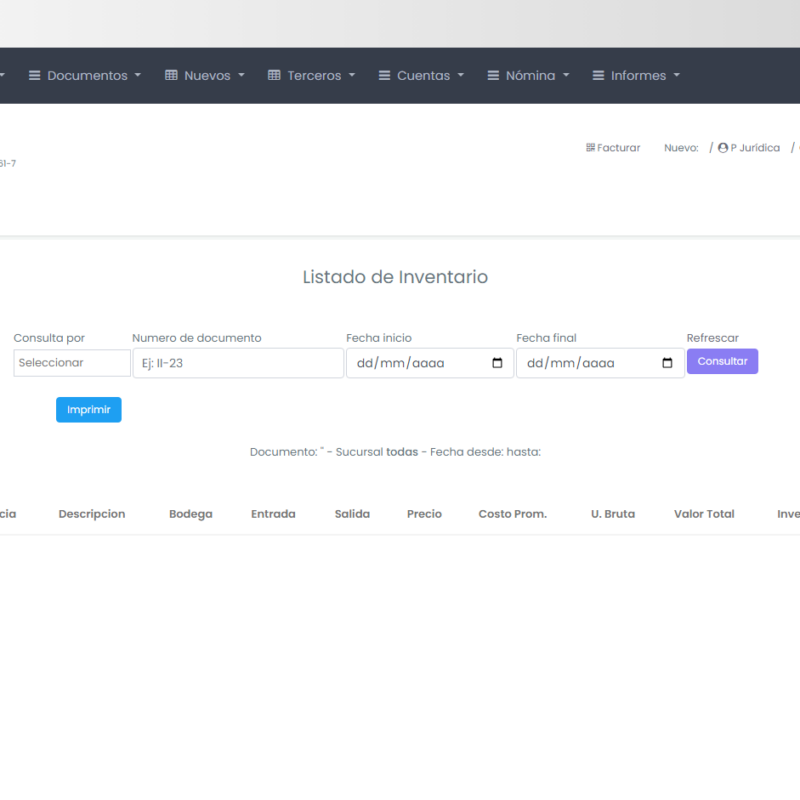The width and height of the screenshot is (800, 800).
Task: Open the Consulta por select box
Action: pyautogui.click(x=72, y=363)
